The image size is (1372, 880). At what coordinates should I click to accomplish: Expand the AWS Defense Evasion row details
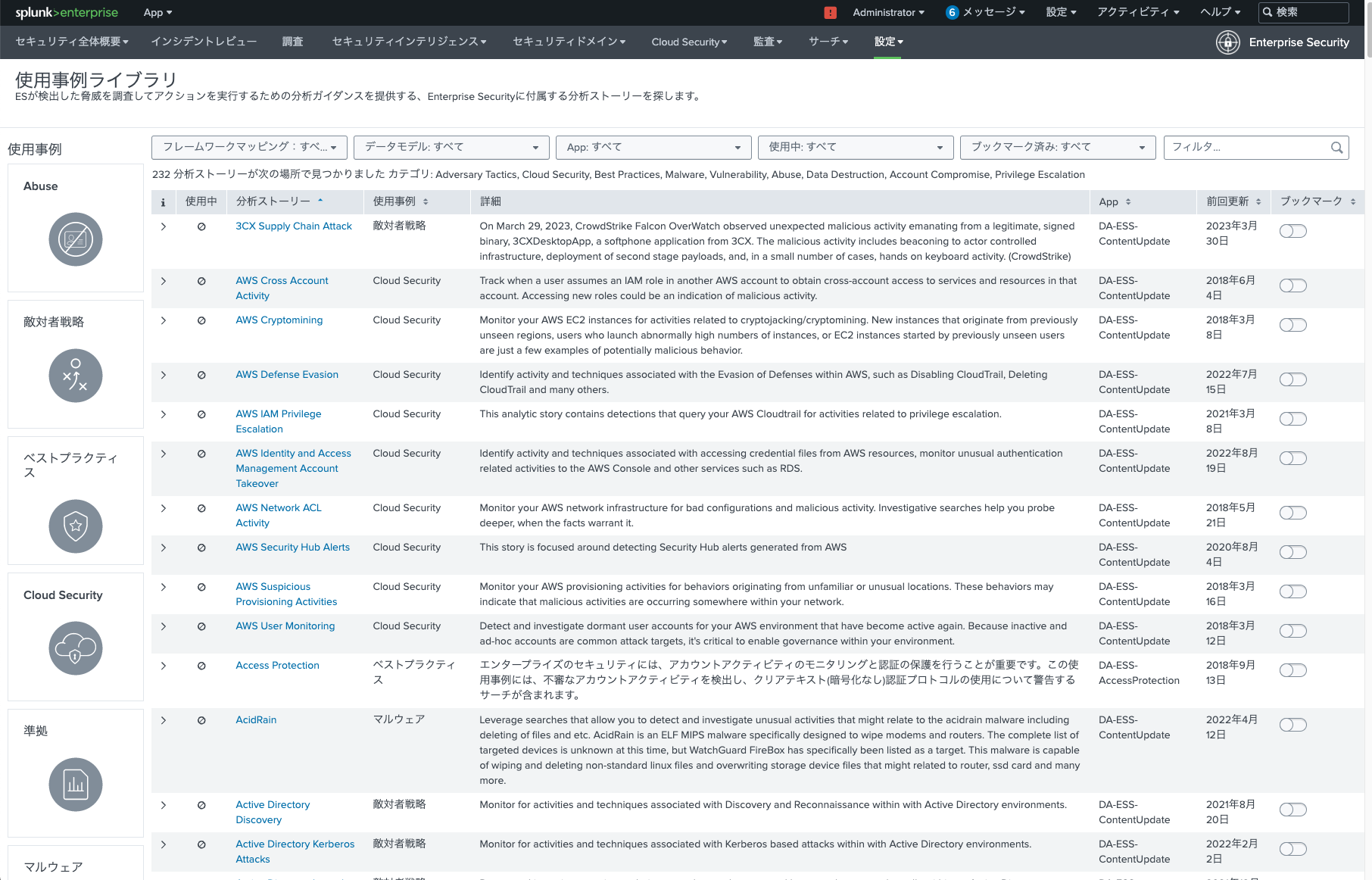point(164,375)
